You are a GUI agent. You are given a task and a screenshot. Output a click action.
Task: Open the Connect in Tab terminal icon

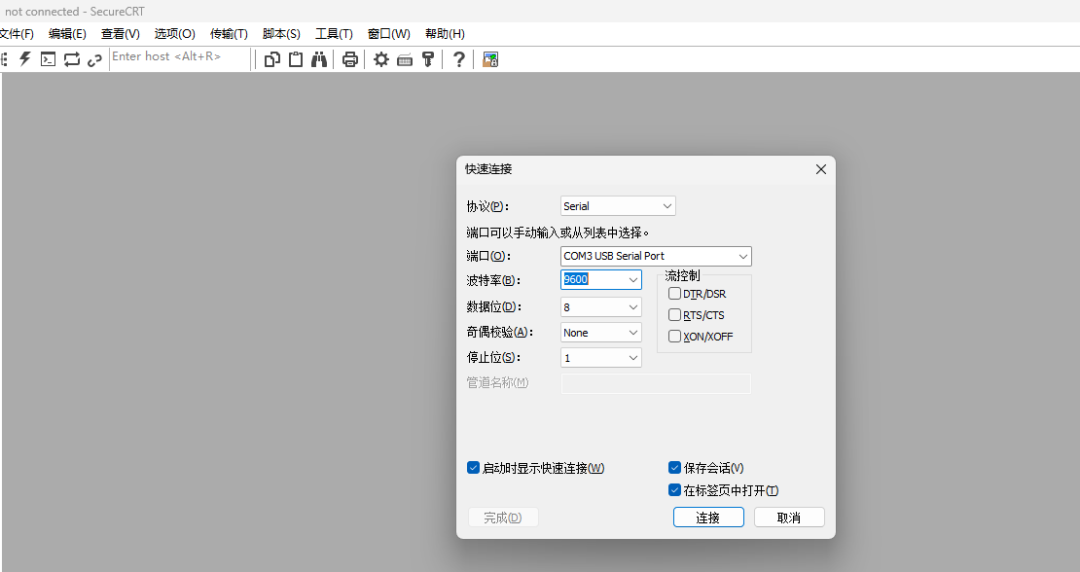tap(48, 59)
